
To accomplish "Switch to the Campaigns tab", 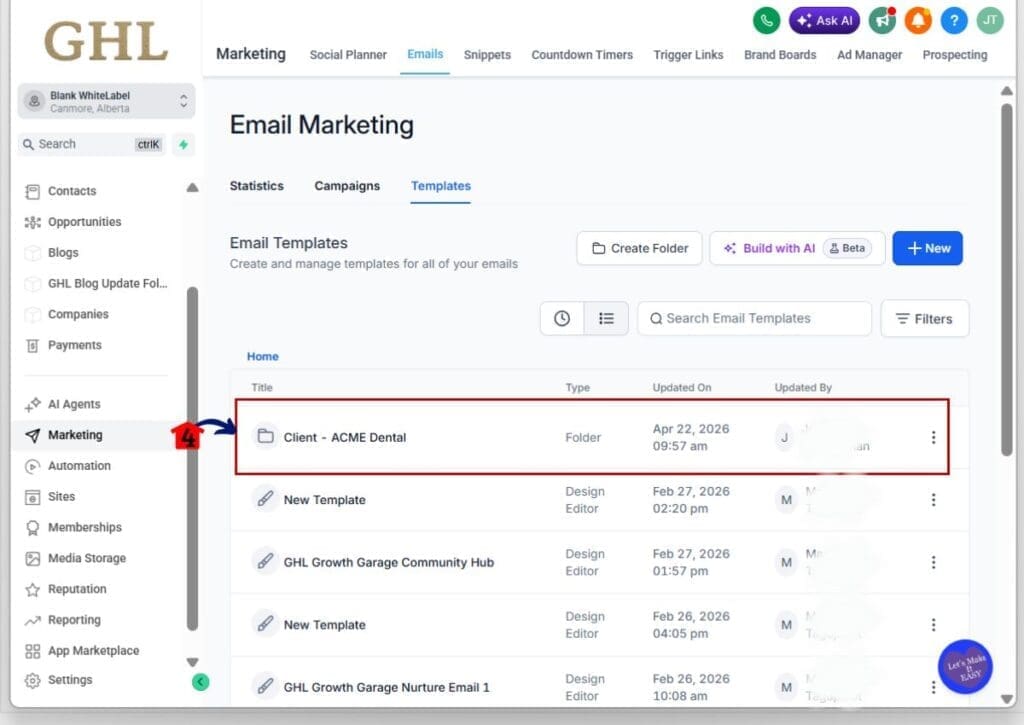I will (x=347, y=186).
